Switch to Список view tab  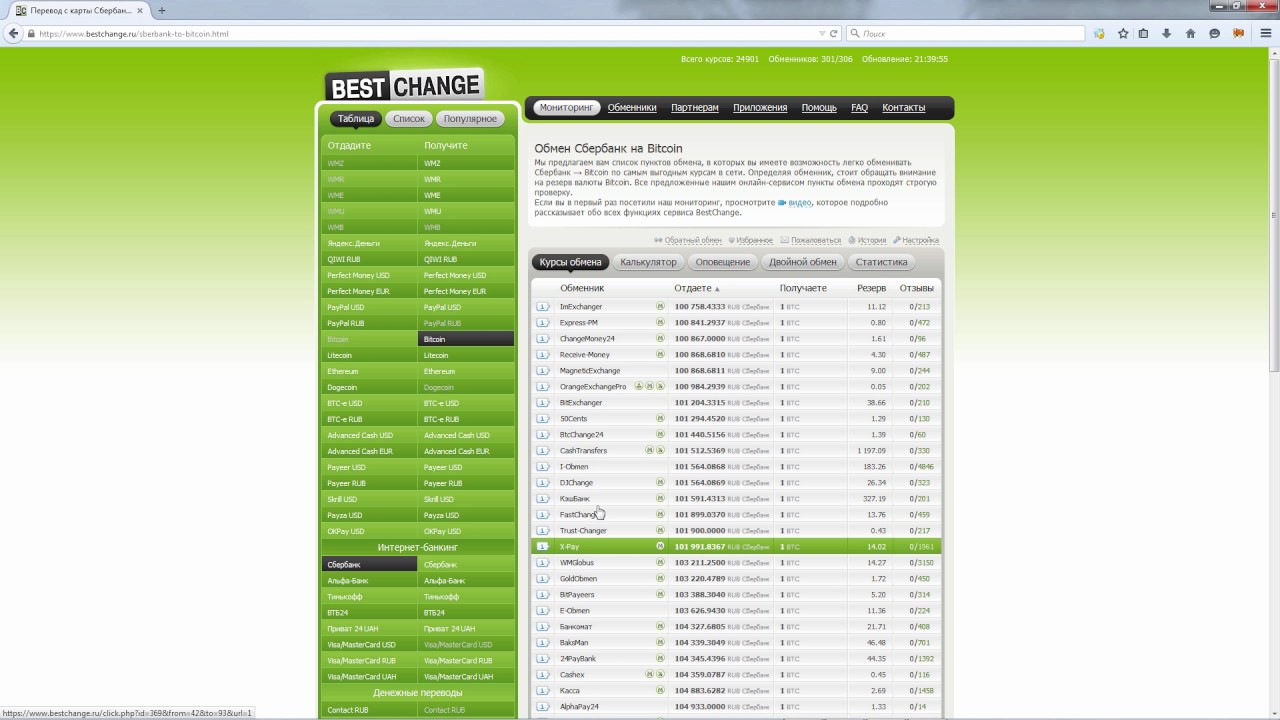pos(409,118)
